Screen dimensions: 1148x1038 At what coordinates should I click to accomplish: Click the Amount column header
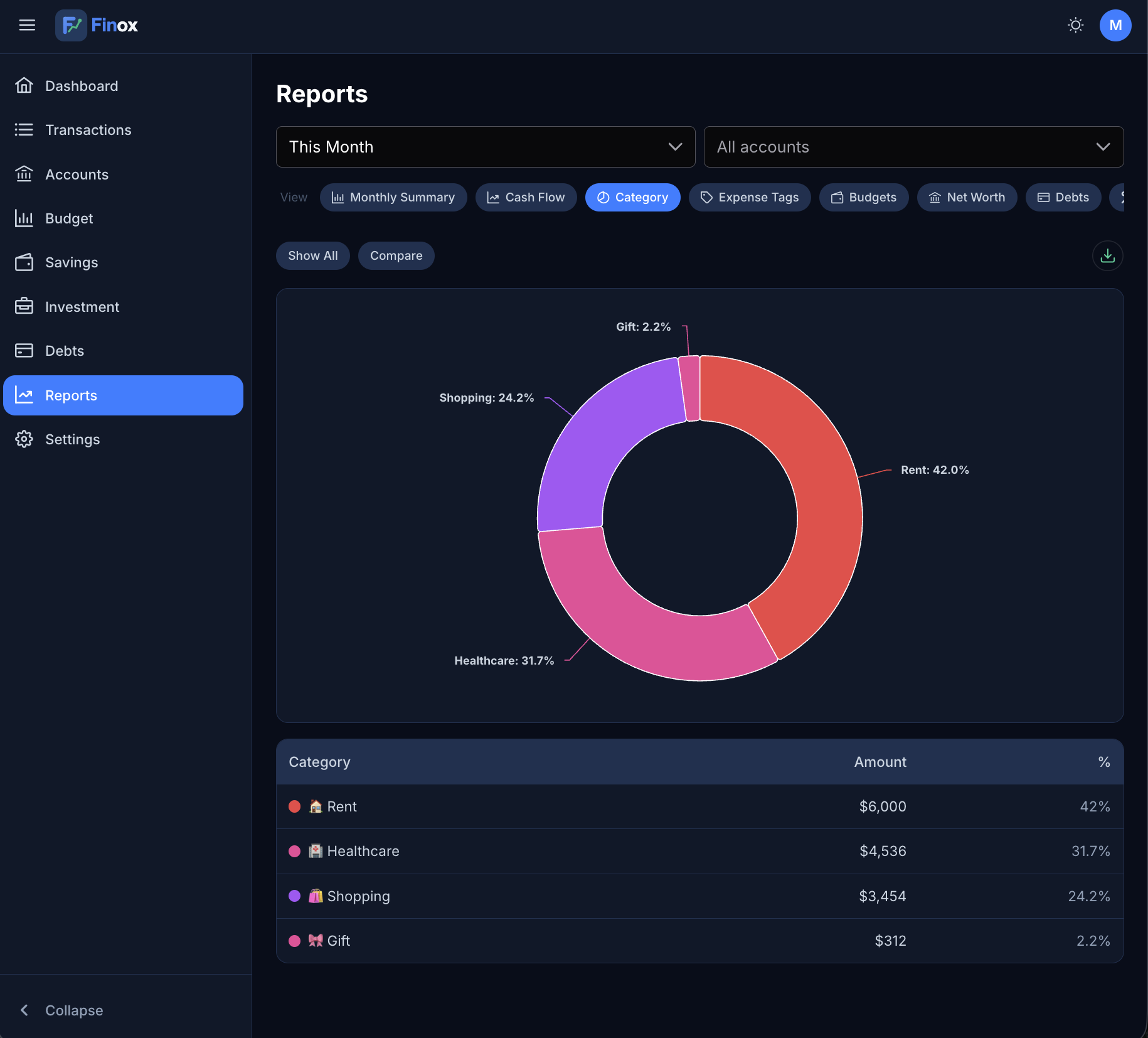click(880, 762)
